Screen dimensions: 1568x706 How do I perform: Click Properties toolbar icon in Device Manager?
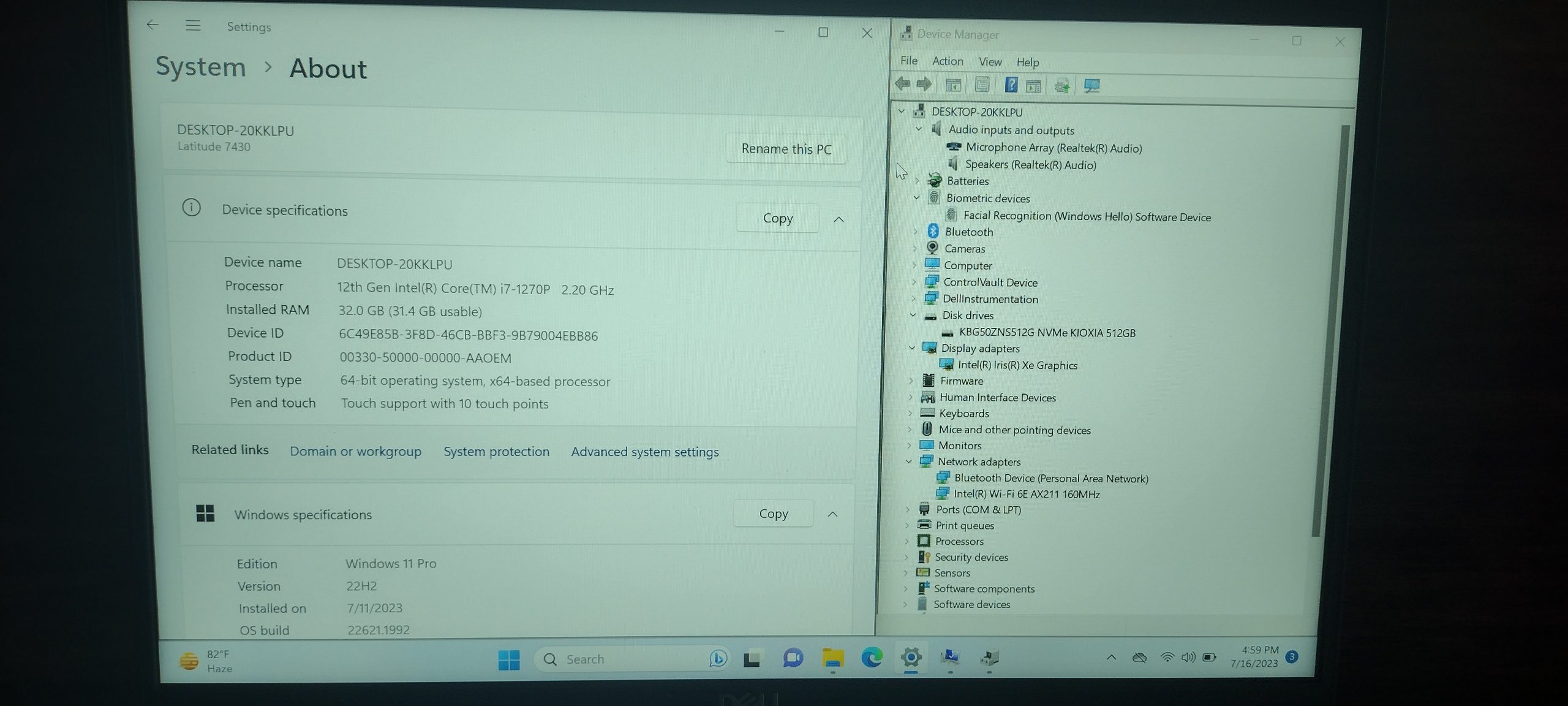click(982, 85)
